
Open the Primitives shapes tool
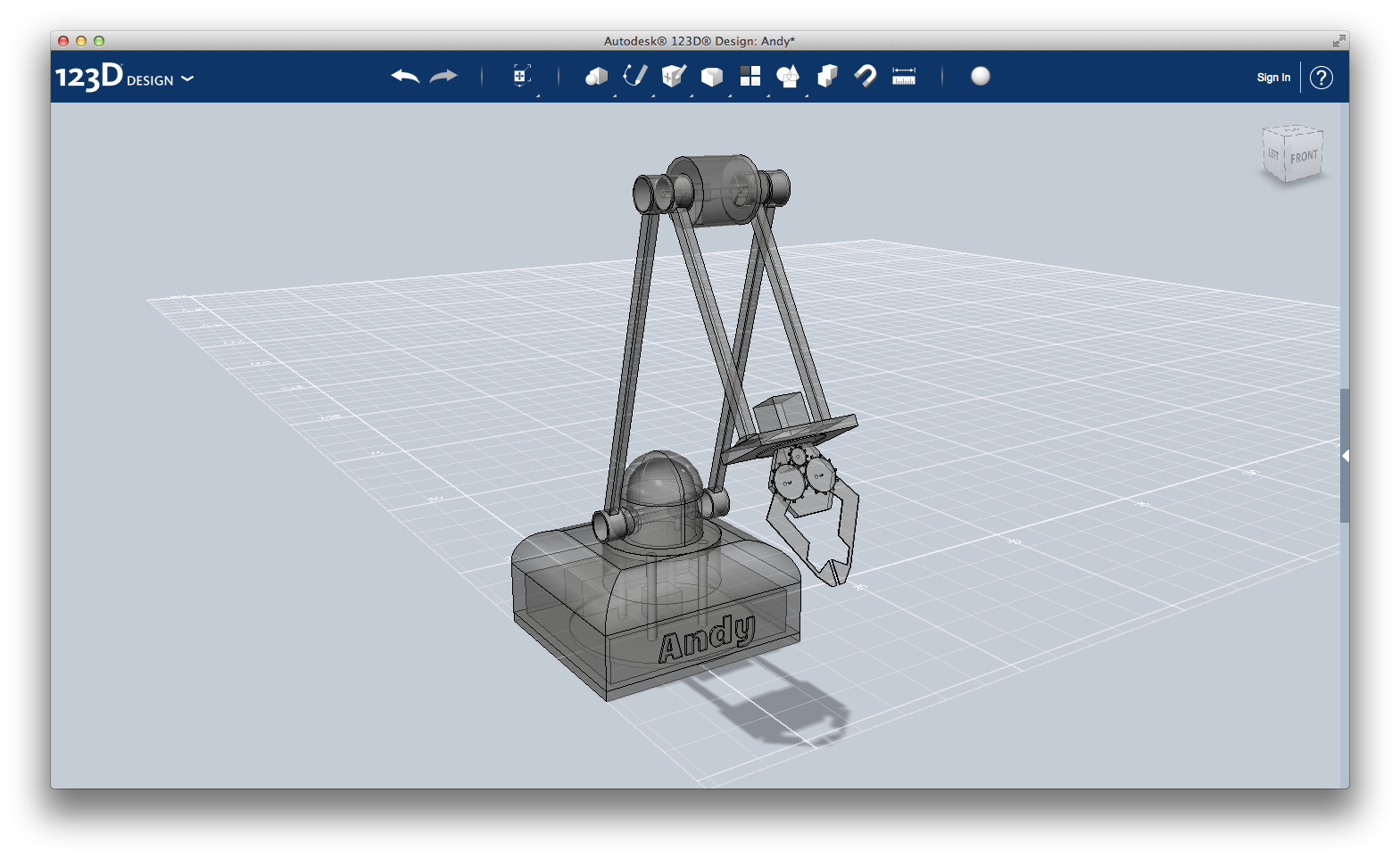pyautogui.click(x=596, y=77)
